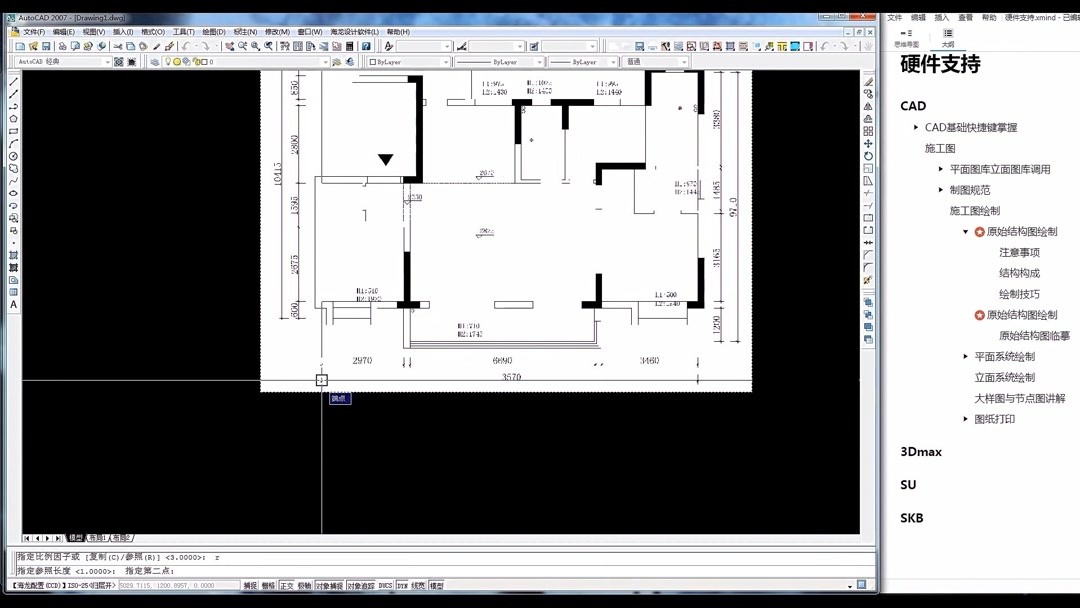This screenshot has width=1080, height=608.
Task: Click the Save icon in toolbar
Action: [46, 46]
